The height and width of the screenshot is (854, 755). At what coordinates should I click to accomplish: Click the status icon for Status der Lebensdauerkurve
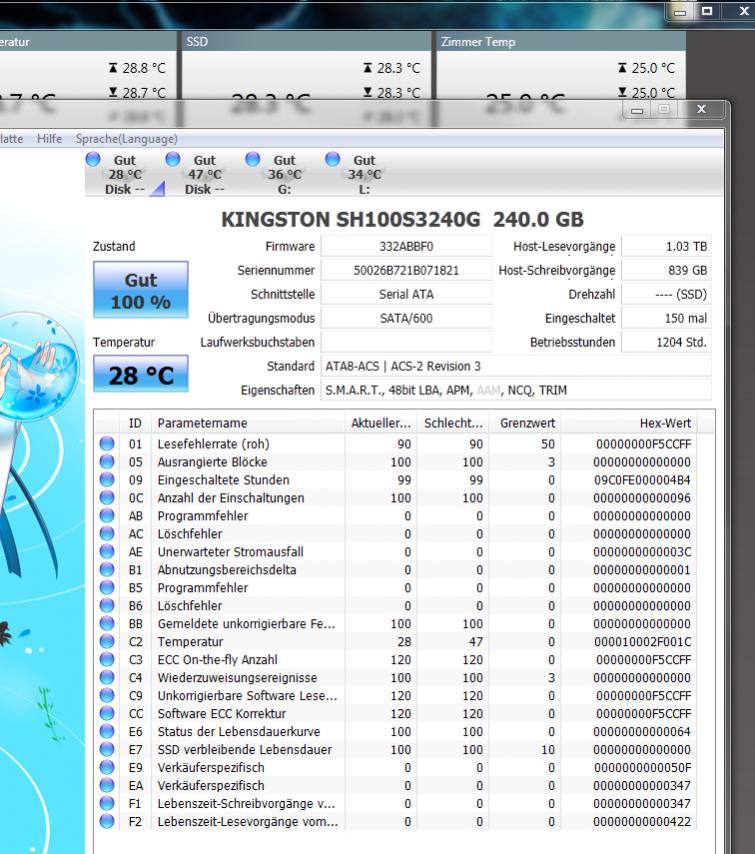click(x=107, y=731)
